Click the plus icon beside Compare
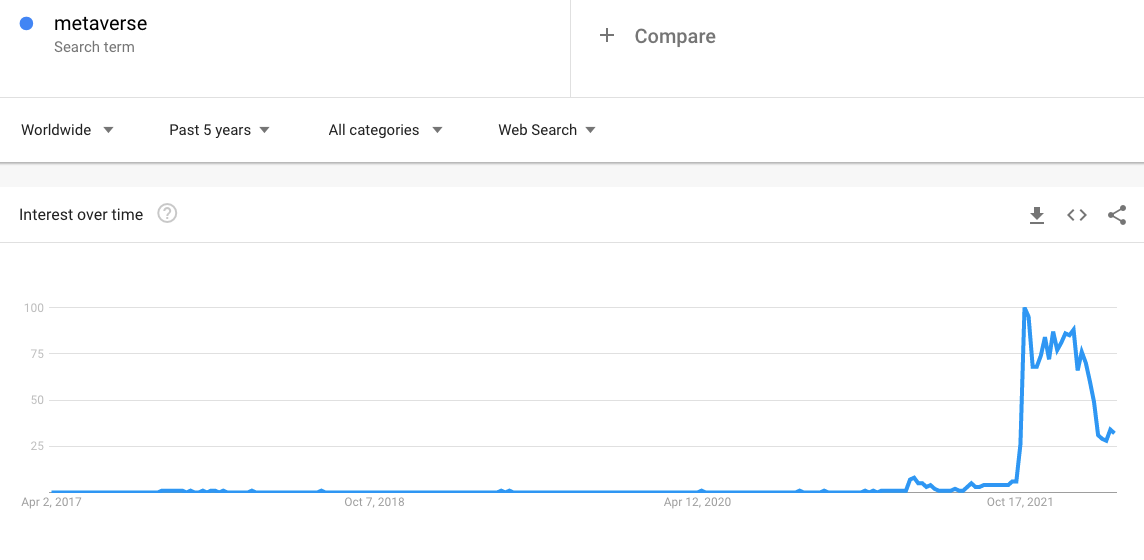Viewport: 1144px width, 560px height. (606, 36)
